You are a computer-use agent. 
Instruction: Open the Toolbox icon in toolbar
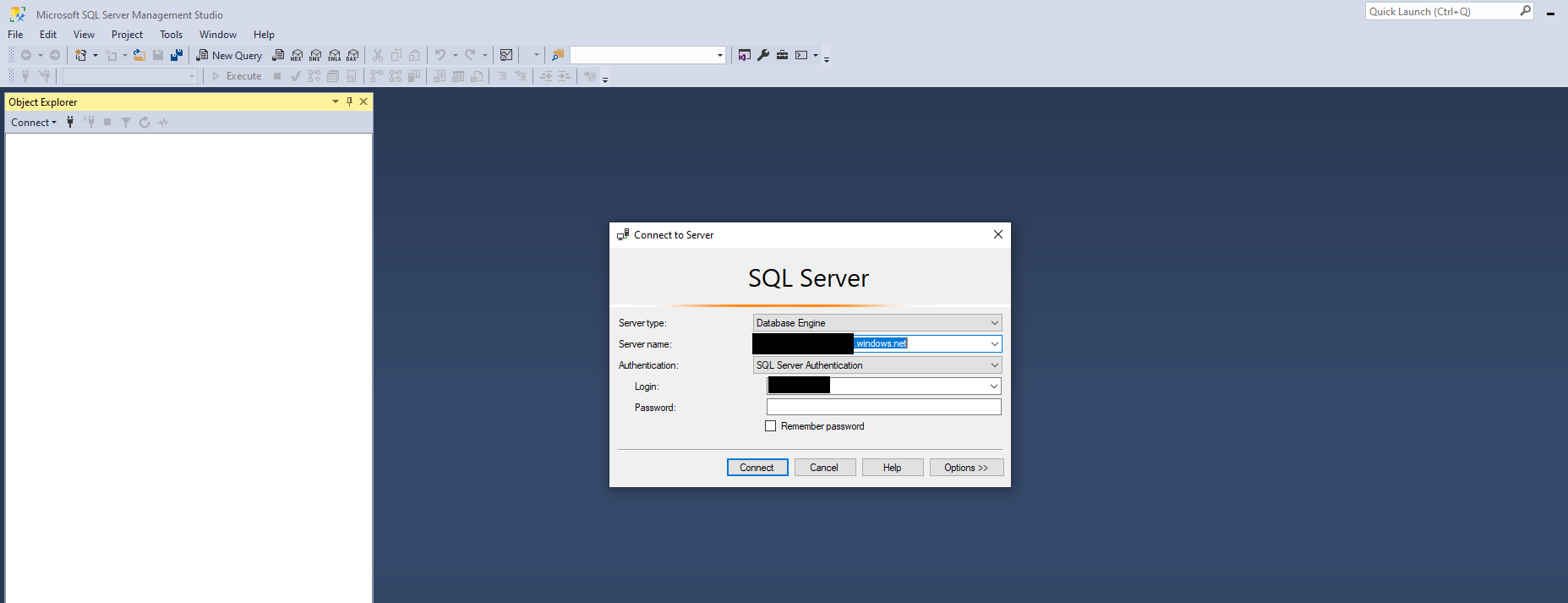[783, 55]
